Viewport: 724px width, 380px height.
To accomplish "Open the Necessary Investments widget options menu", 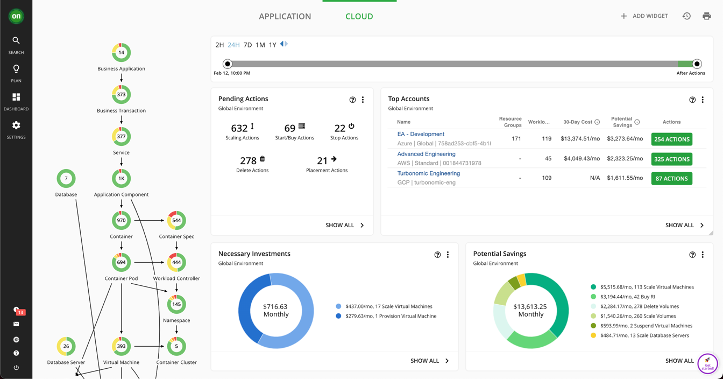I will tap(448, 255).
